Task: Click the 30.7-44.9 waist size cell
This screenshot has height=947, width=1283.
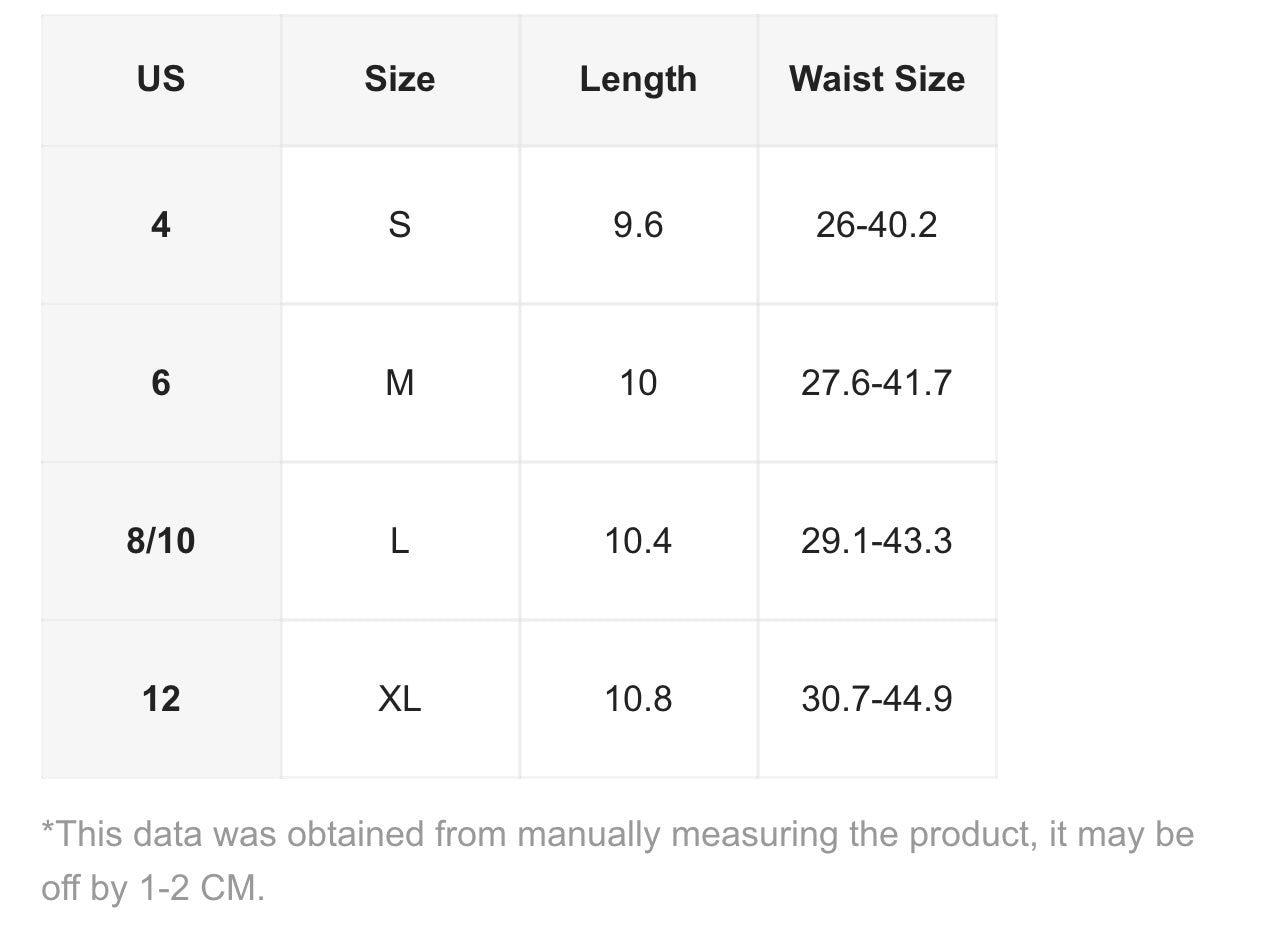Action: pos(877,699)
